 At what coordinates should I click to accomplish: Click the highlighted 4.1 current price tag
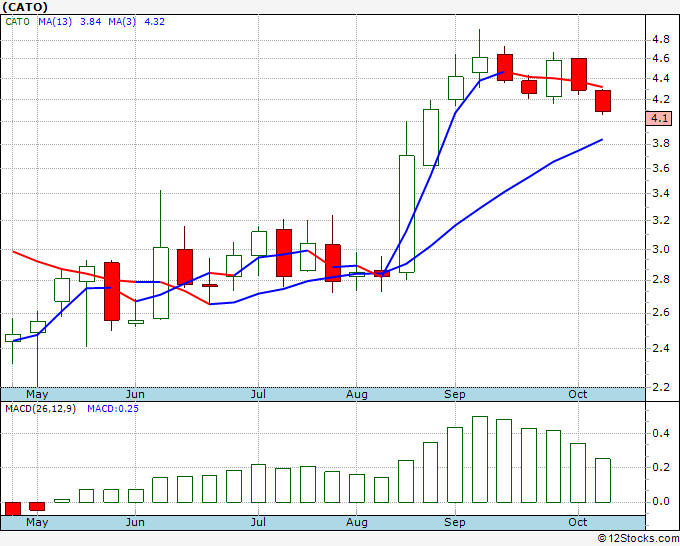(659, 118)
